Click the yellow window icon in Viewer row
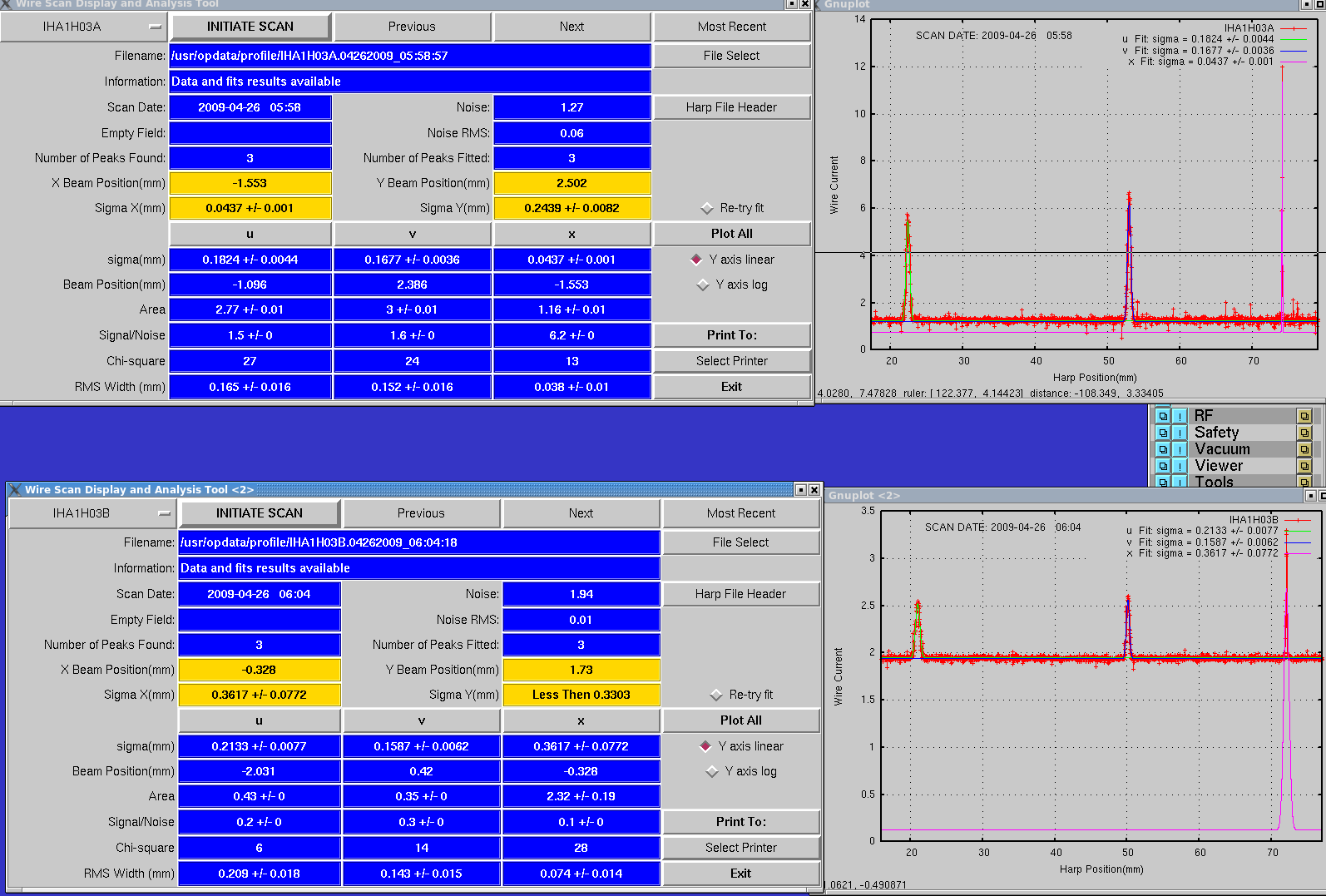This screenshot has width=1326, height=896. [x=1304, y=466]
